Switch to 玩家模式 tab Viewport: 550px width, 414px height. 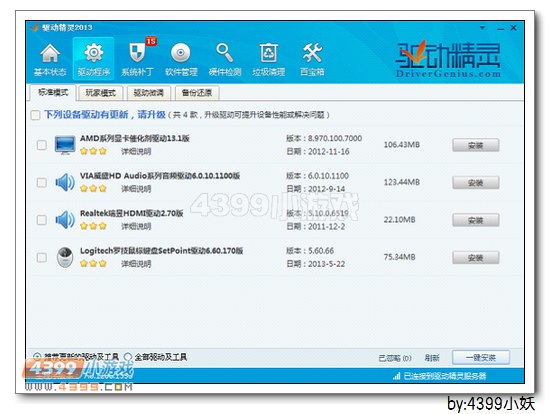coord(101,93)
